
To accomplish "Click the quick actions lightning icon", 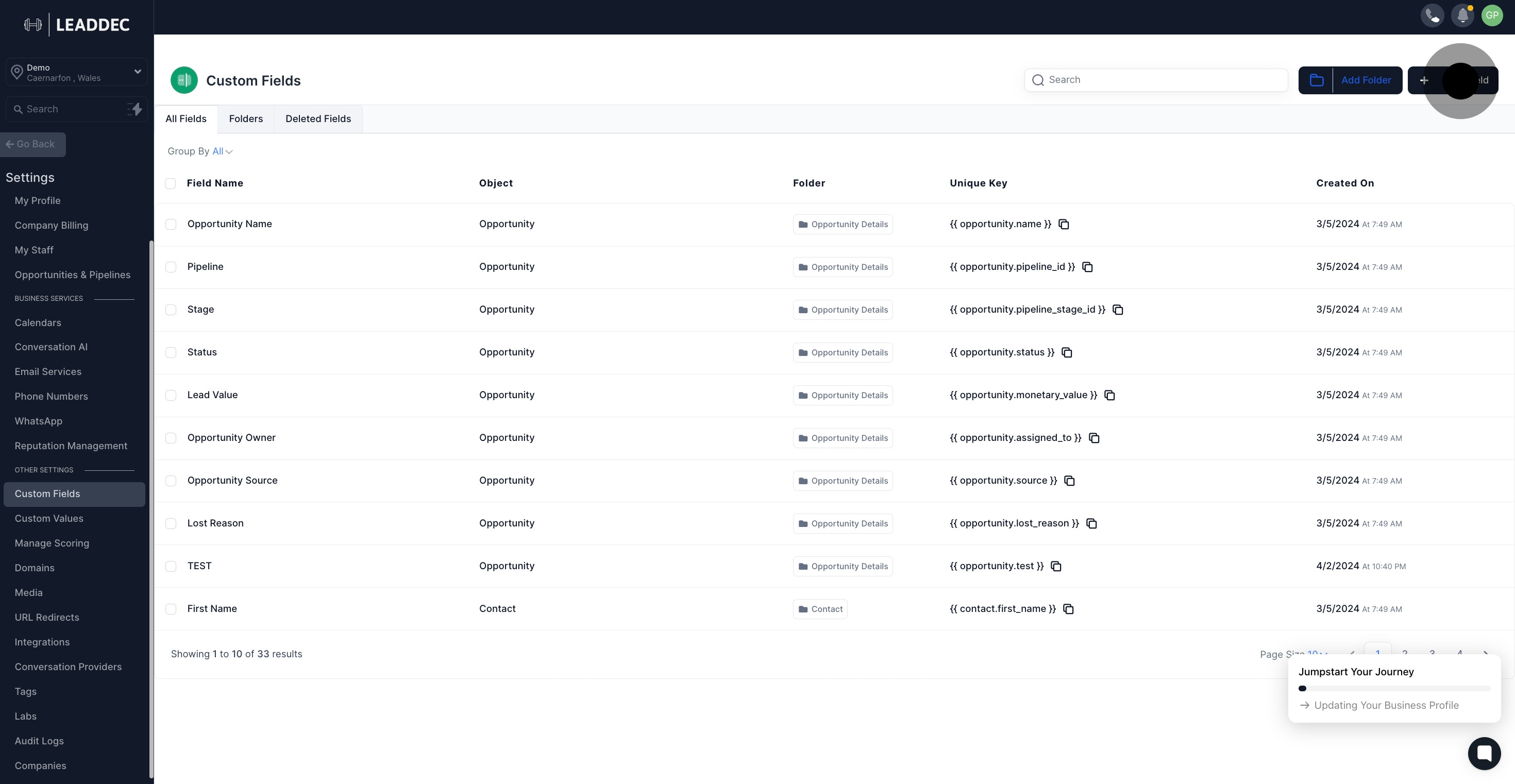I will click(x=135, y=109).
